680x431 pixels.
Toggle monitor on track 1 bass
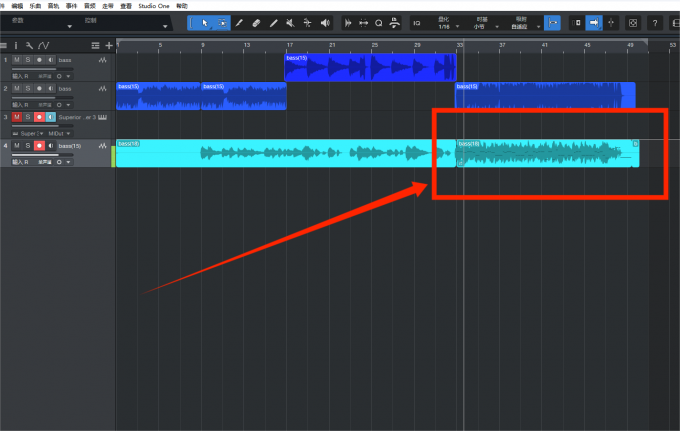pos(51,60)
